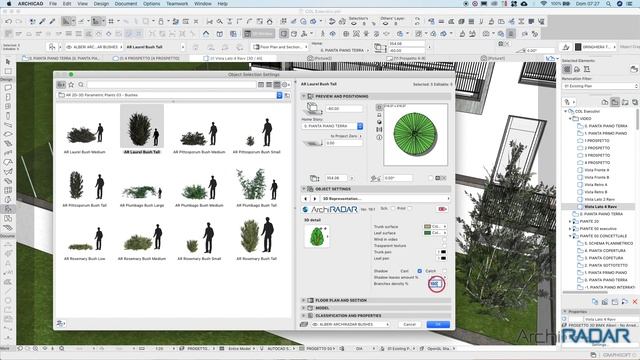Click the Branches density % input field
Screen dimensions: 640x360
pyautogui.click(x=436, y=284)
